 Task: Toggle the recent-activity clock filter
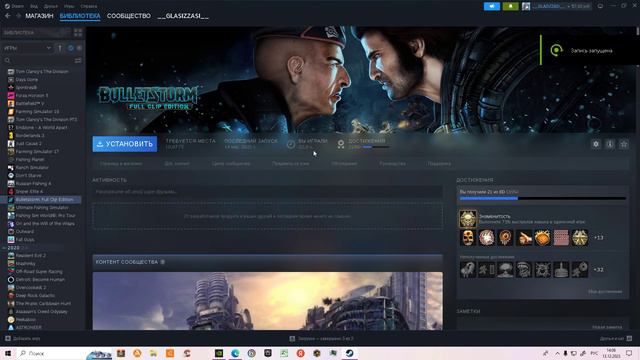click(x=71, y=48)
